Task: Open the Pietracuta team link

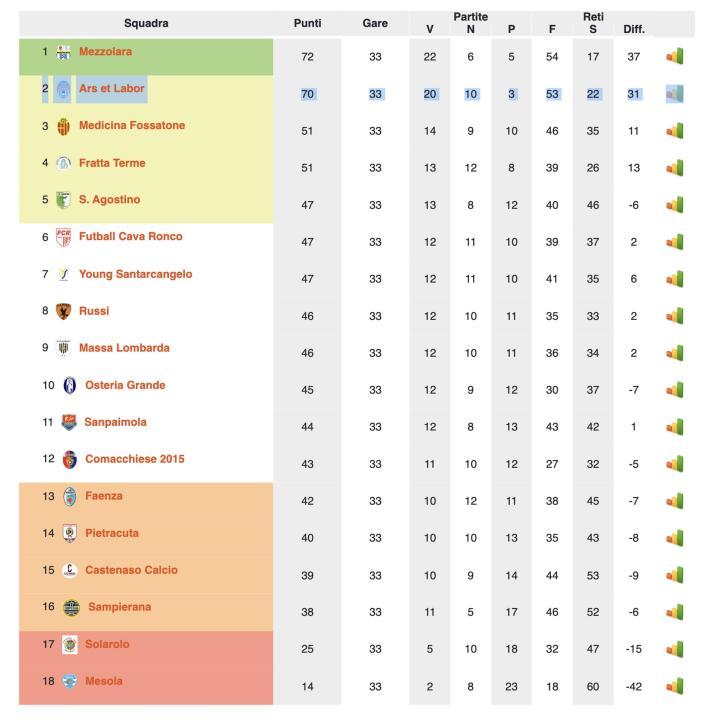Action: pos(112,533)
